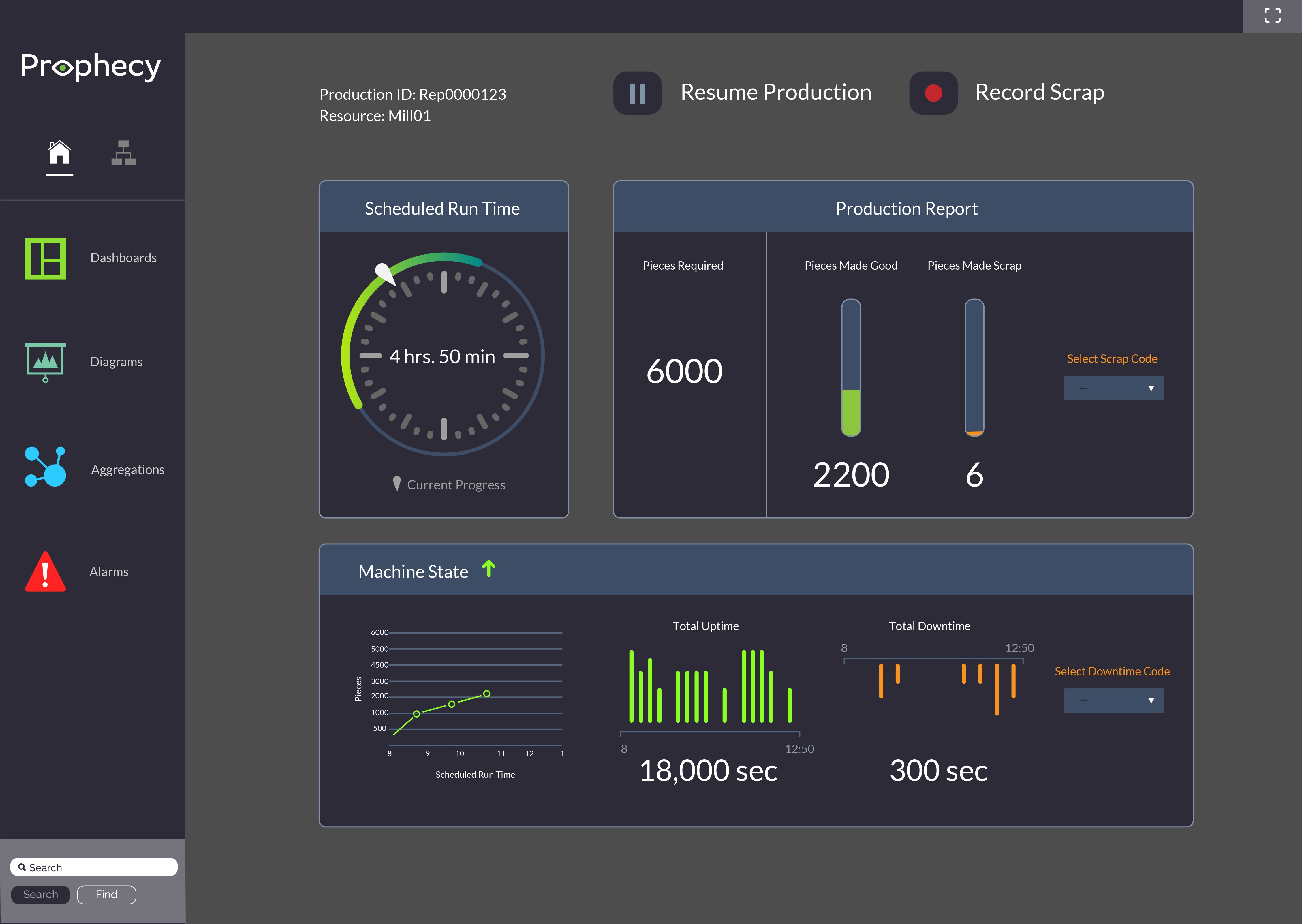The image size is (1302, 924).
Task: Click the Find button
Action: point(106,894)
